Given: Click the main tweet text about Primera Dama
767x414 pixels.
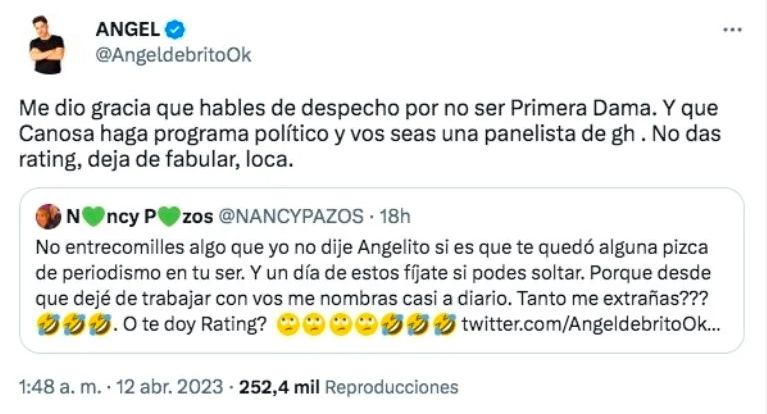Looking at the screenshot, I should (x=380, y=132).
